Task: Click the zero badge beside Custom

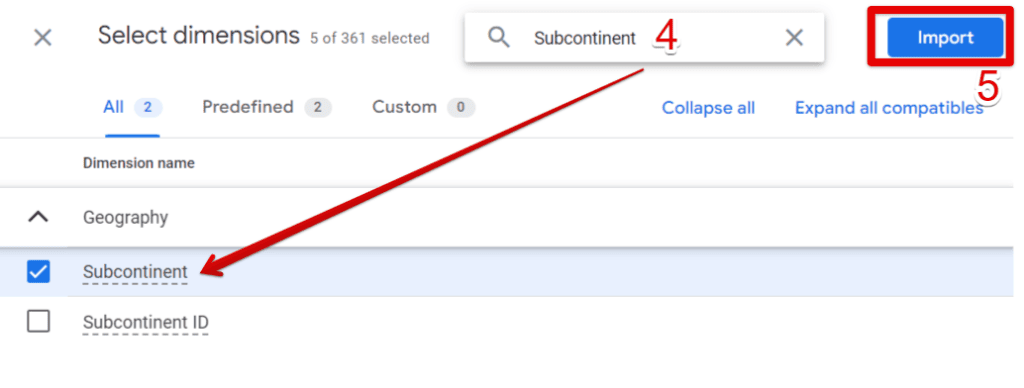Action: 461,107
